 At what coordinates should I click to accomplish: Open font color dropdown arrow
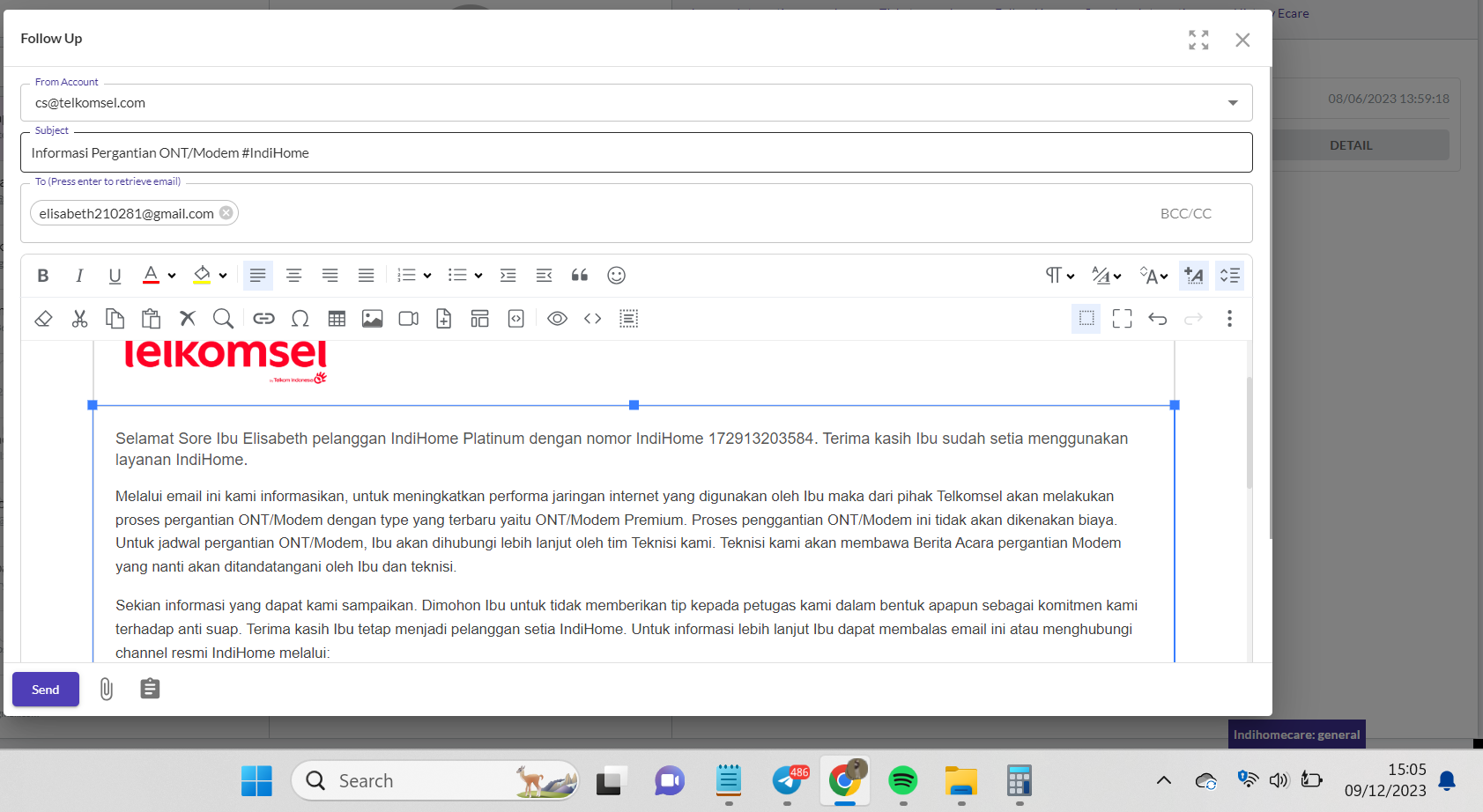(x=172, y=276)
